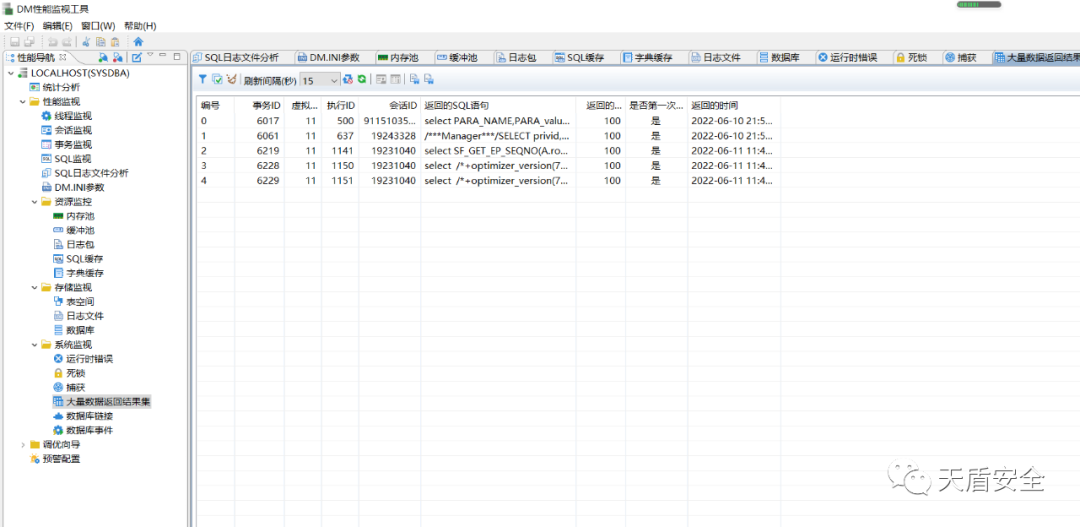Click the blue filter funnel icon

click(202, 79)
